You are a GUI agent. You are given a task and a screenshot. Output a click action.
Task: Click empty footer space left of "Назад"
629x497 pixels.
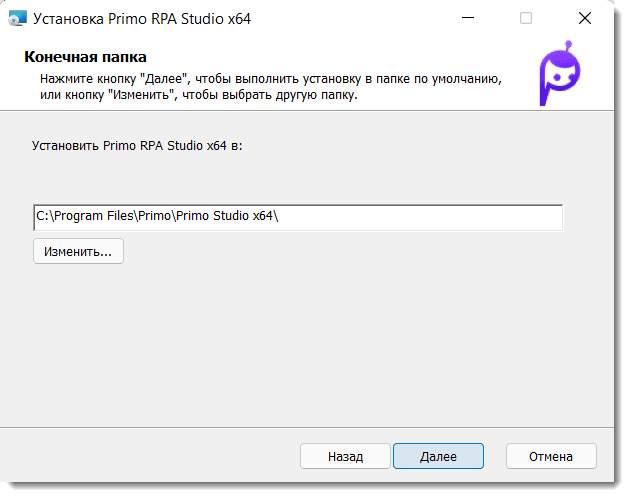pos(150,456)
